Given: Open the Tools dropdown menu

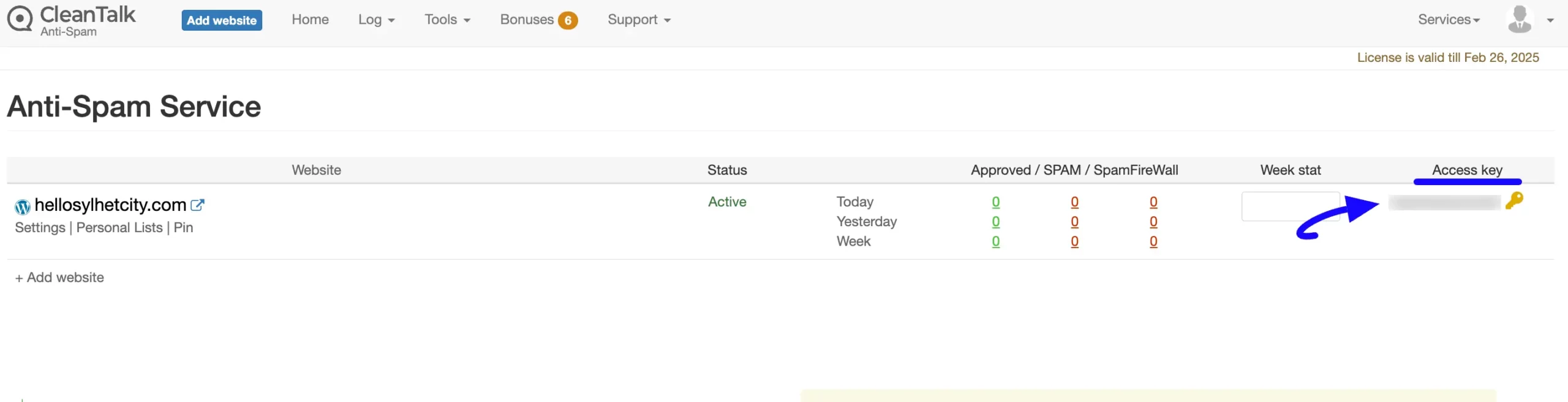Looking at the screenshot, I should pos(447,20).
